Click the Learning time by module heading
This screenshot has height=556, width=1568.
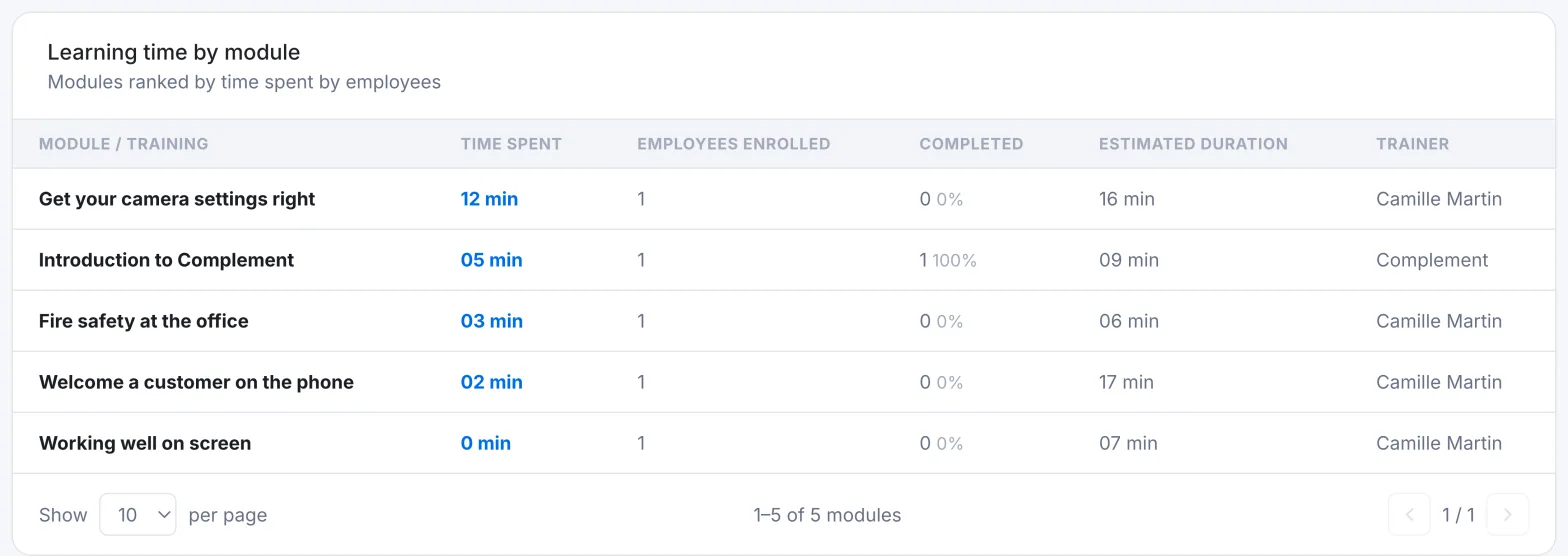(174, 52)
